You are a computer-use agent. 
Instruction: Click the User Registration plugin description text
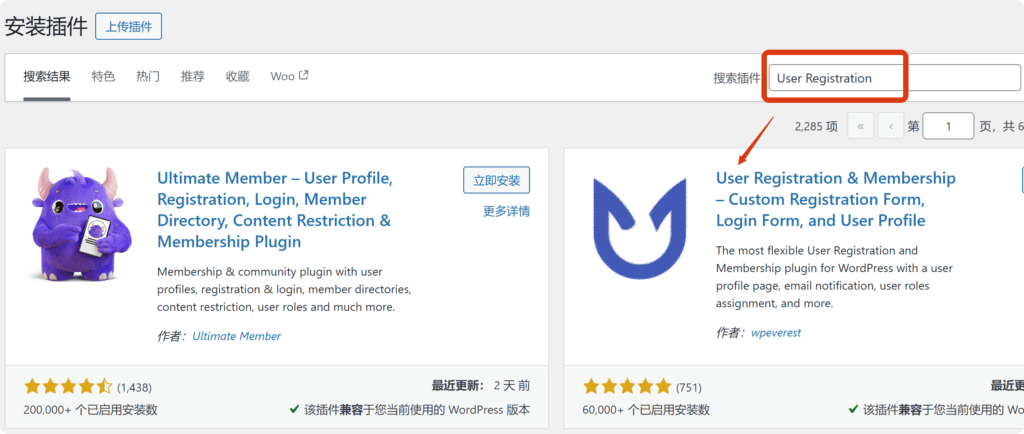(x=835, y=277)
